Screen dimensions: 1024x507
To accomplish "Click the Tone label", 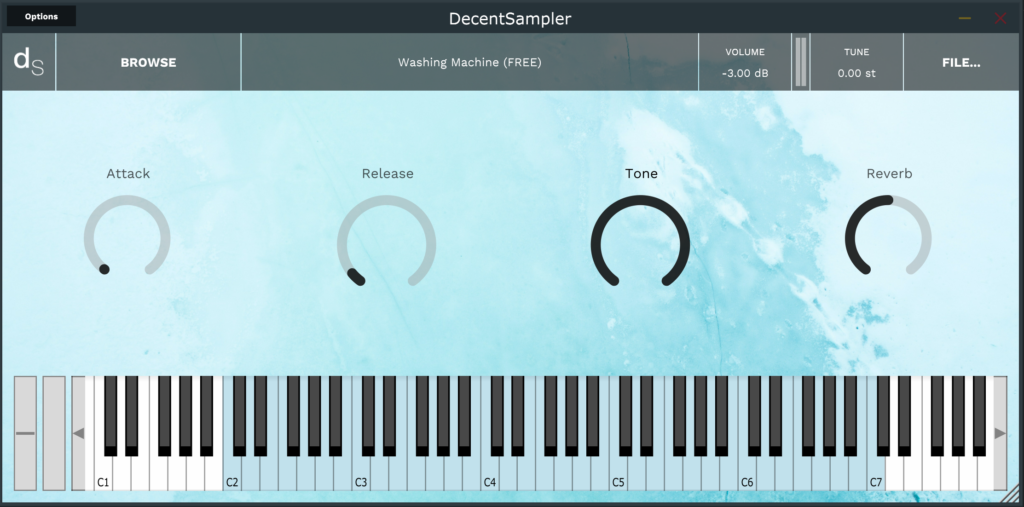I will click(641, 173).
